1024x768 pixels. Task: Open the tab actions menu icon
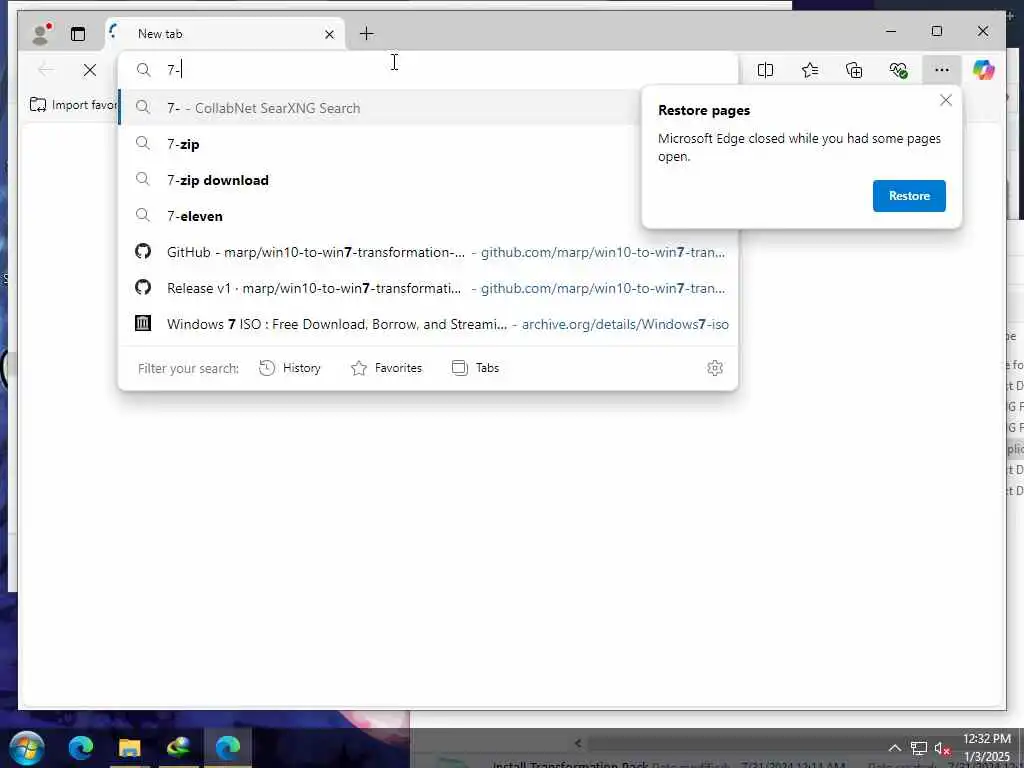click(x=78, y=34)
